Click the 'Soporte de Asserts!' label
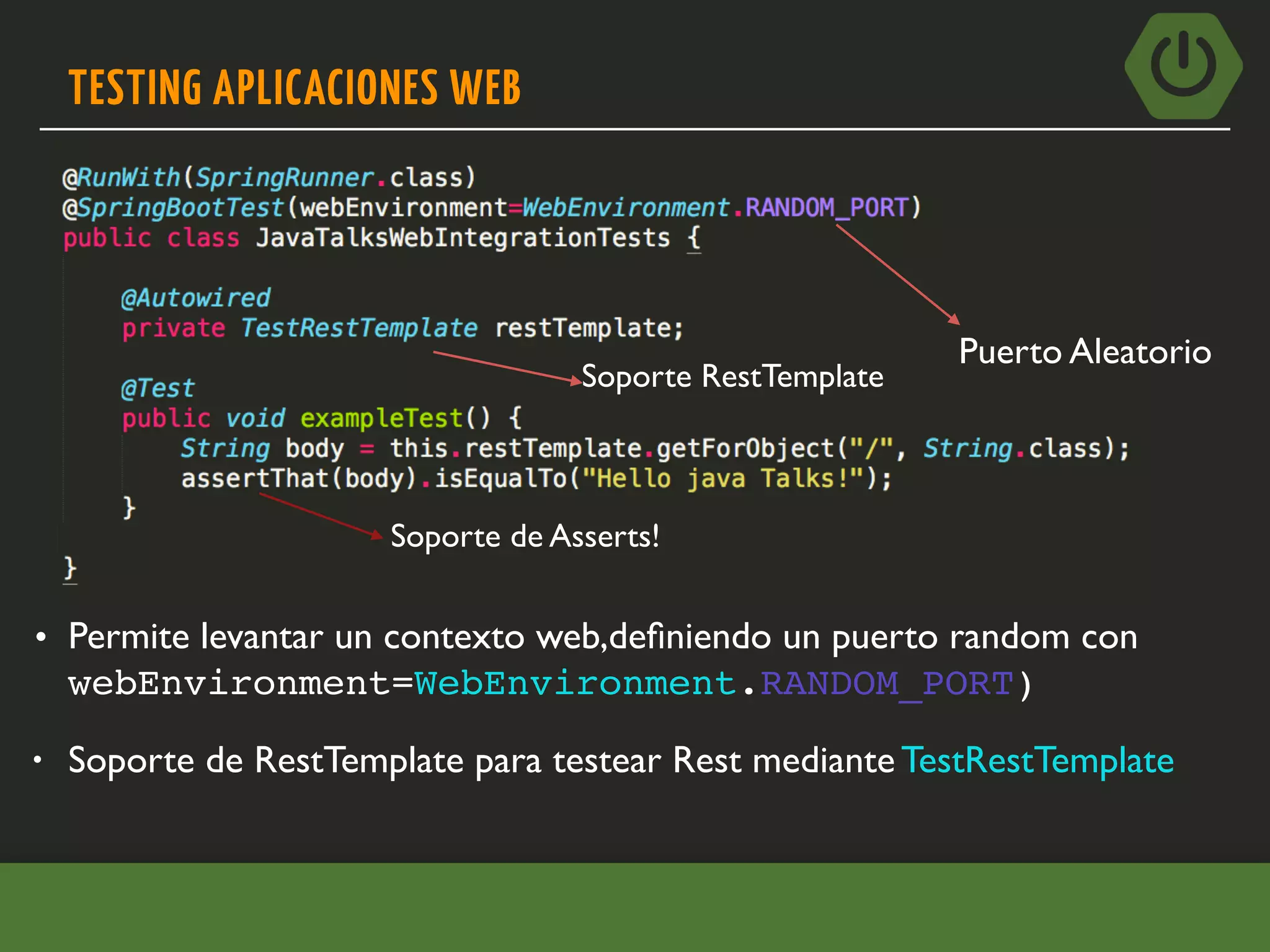Image resolution: width=1270 pixels, height=952 pixels. coord(525,536)
